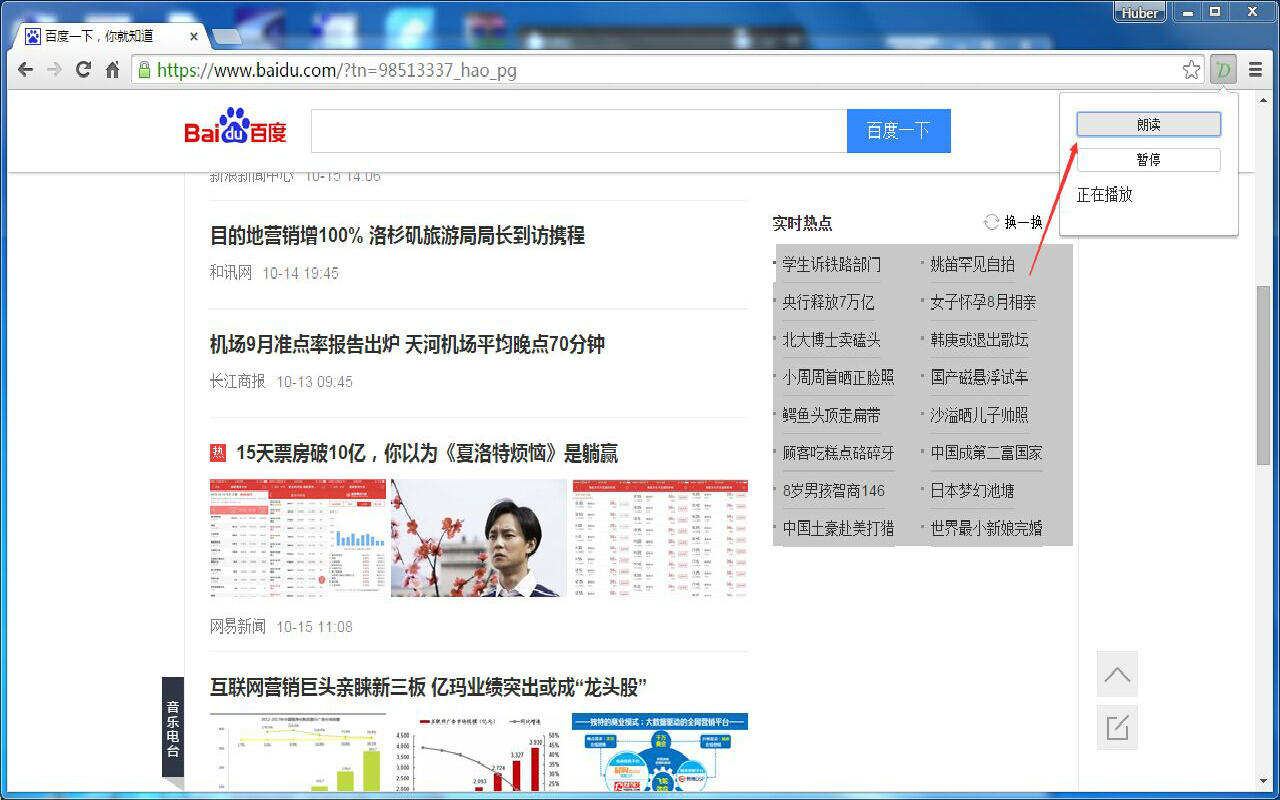This screenshot has width=1280, height=800.
Task: Open the browser home page icon
Action: point(112,70)
